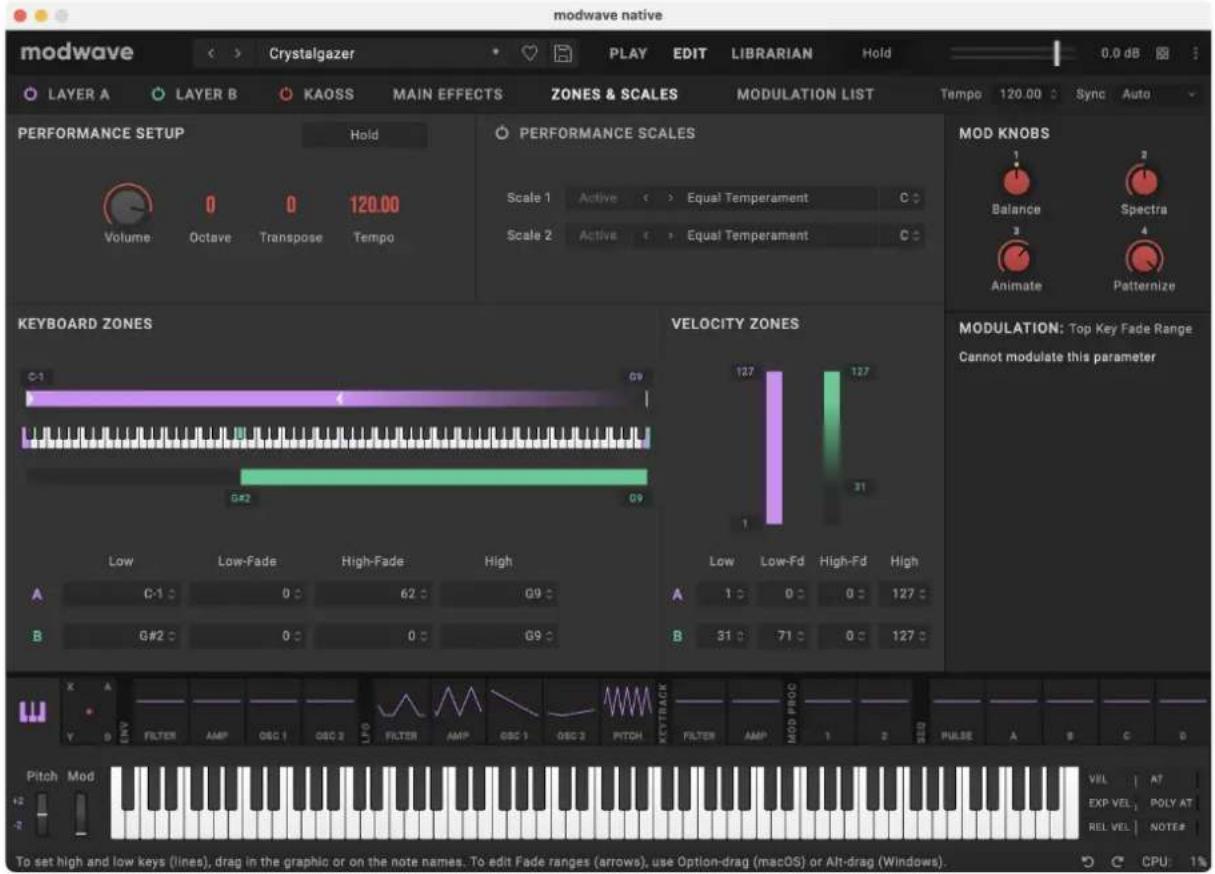The height and width of the screenshot is (874, 1215).
Task: Click the Animate mod knob
Action: tap(1016, 259)
